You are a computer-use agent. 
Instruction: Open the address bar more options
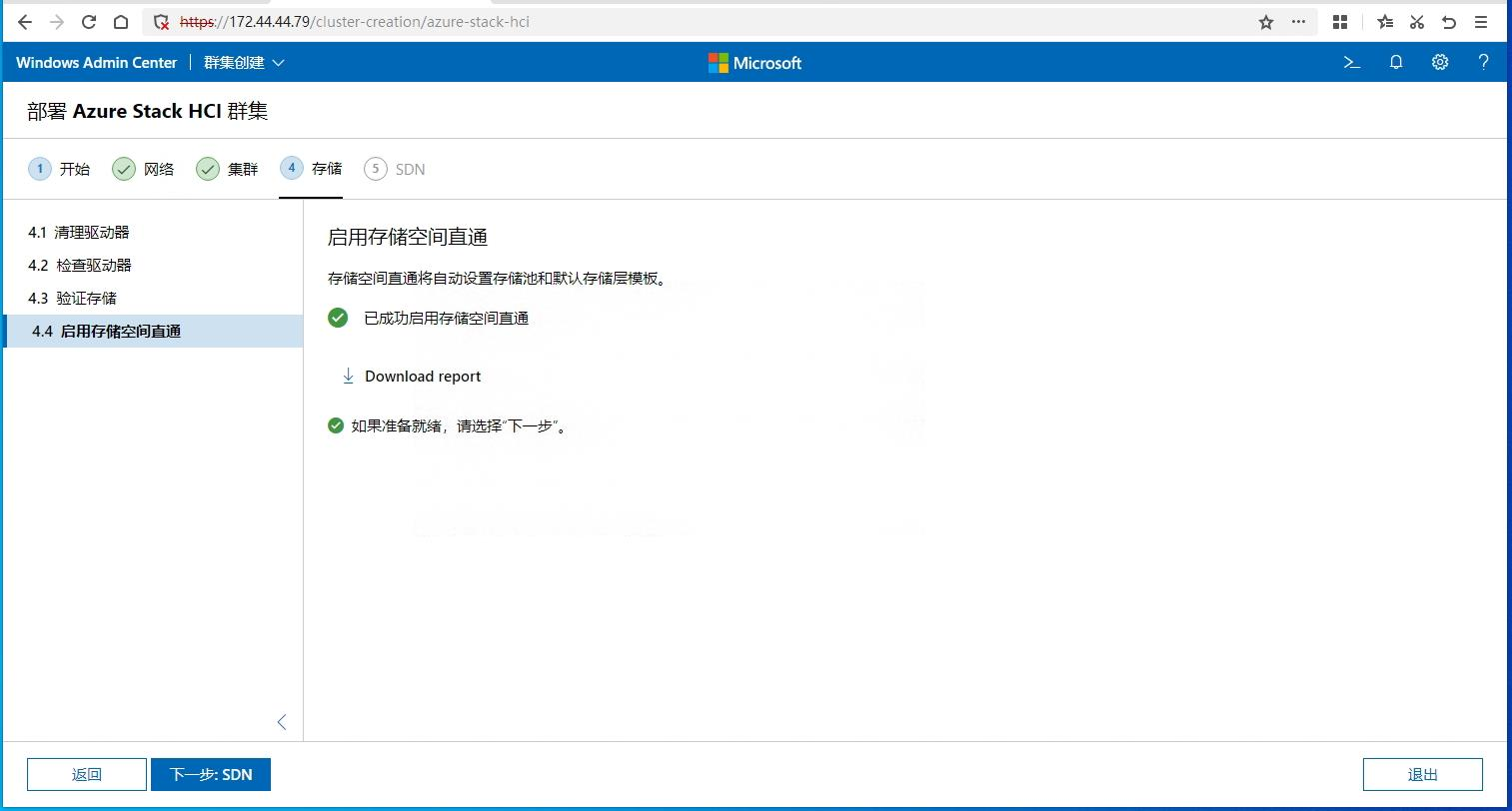(1298, 22)
